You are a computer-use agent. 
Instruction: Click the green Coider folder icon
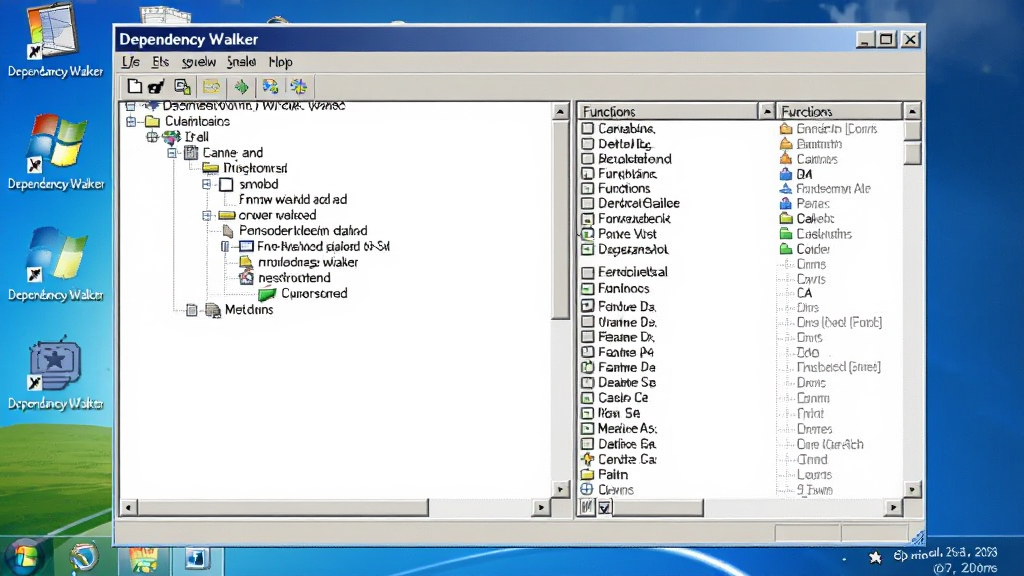coord(786,249)
